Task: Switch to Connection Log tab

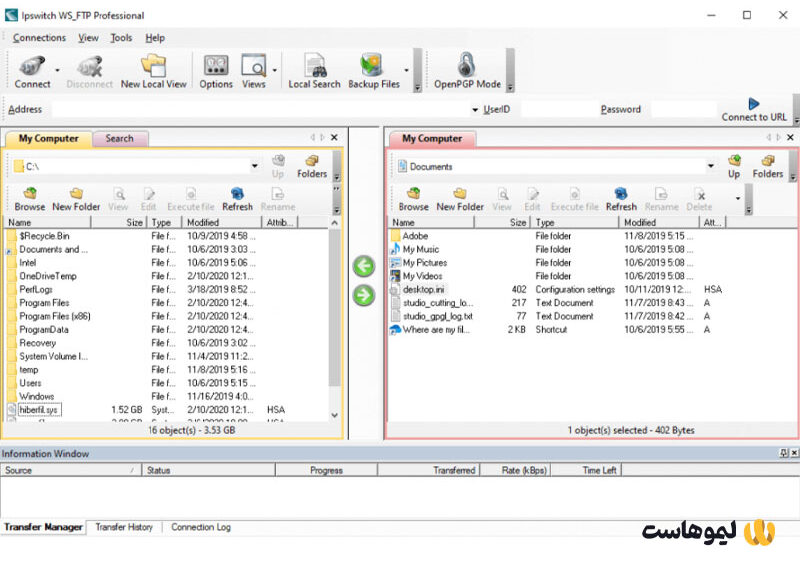Action: click(x=201, y=527)
